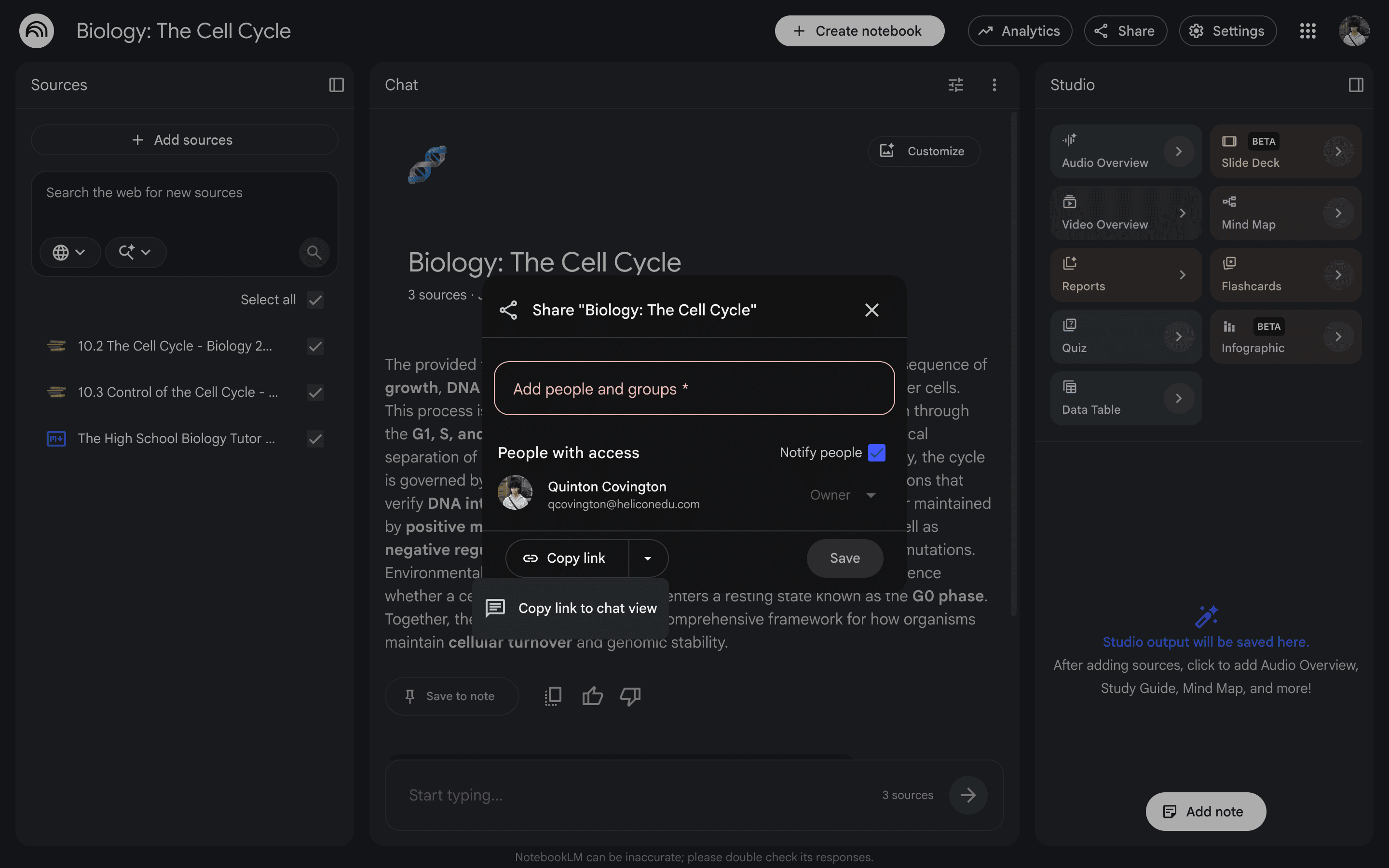Open Reports tile
The image size is (1389, 868).
click(1126, 275)
